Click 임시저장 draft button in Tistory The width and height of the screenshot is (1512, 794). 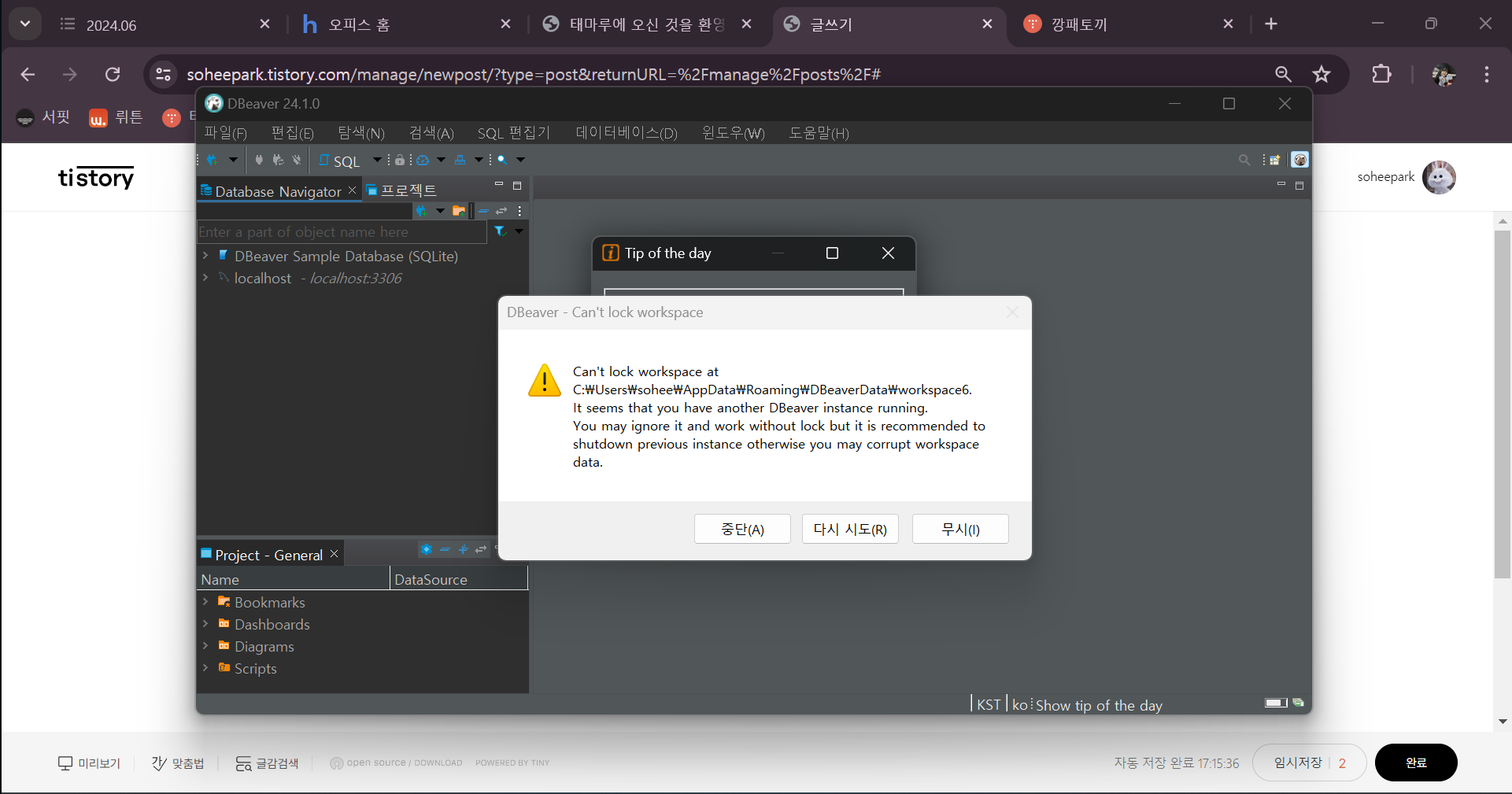[1298, 763]
